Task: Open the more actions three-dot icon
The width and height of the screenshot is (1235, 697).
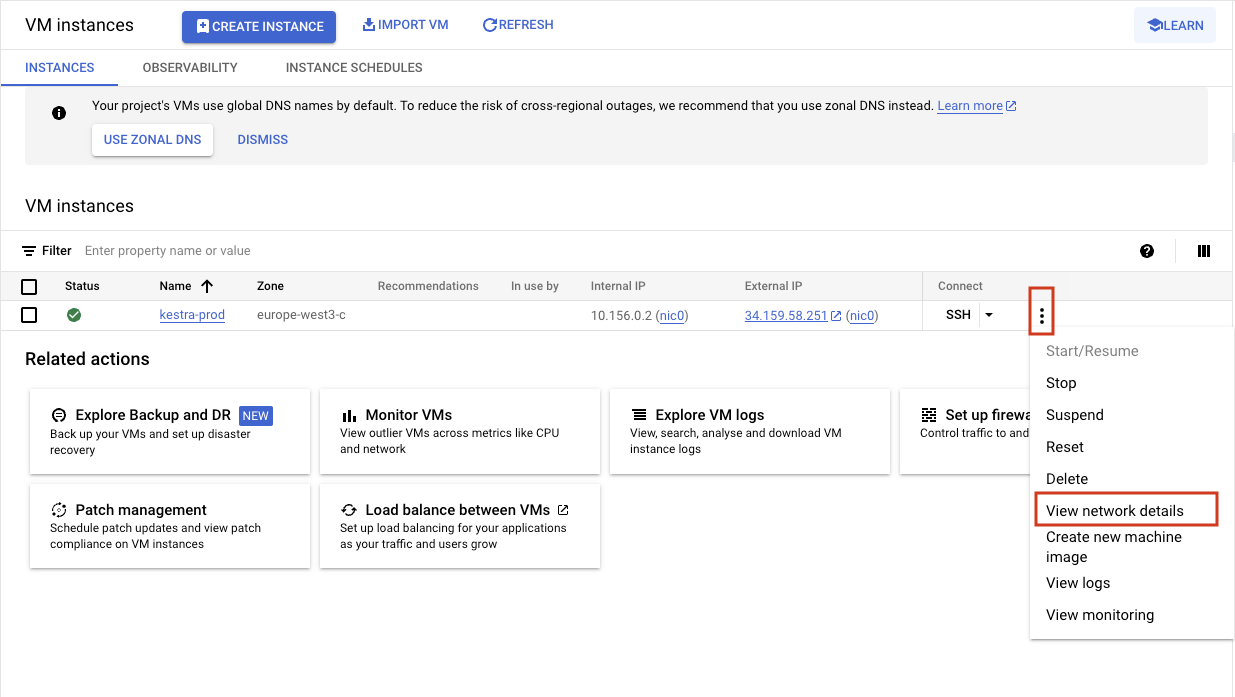Action: 1041,312
